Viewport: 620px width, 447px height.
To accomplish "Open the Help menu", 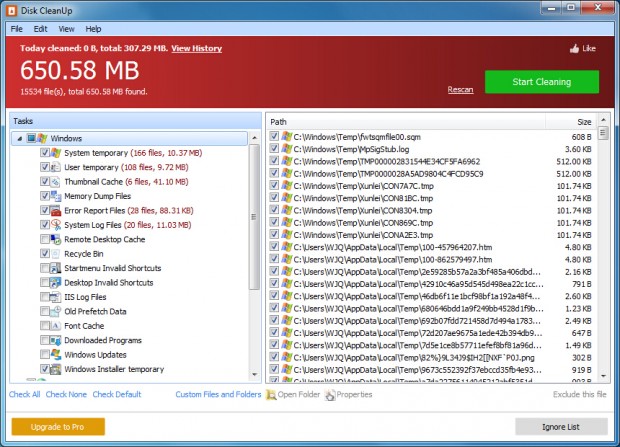I will tap(93, 29).
